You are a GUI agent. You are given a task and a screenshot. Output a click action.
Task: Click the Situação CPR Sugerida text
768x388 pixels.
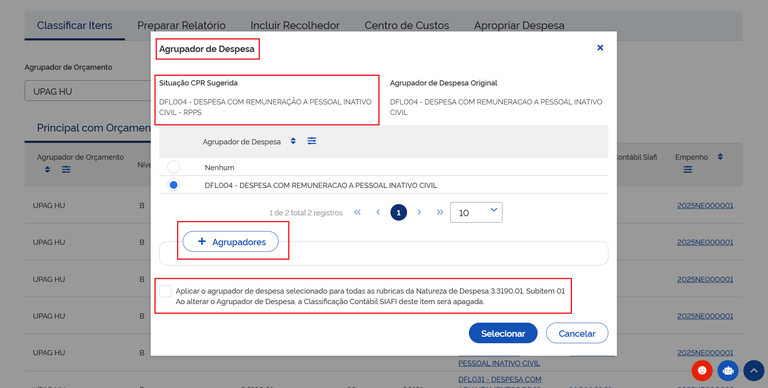pos(198,83)
